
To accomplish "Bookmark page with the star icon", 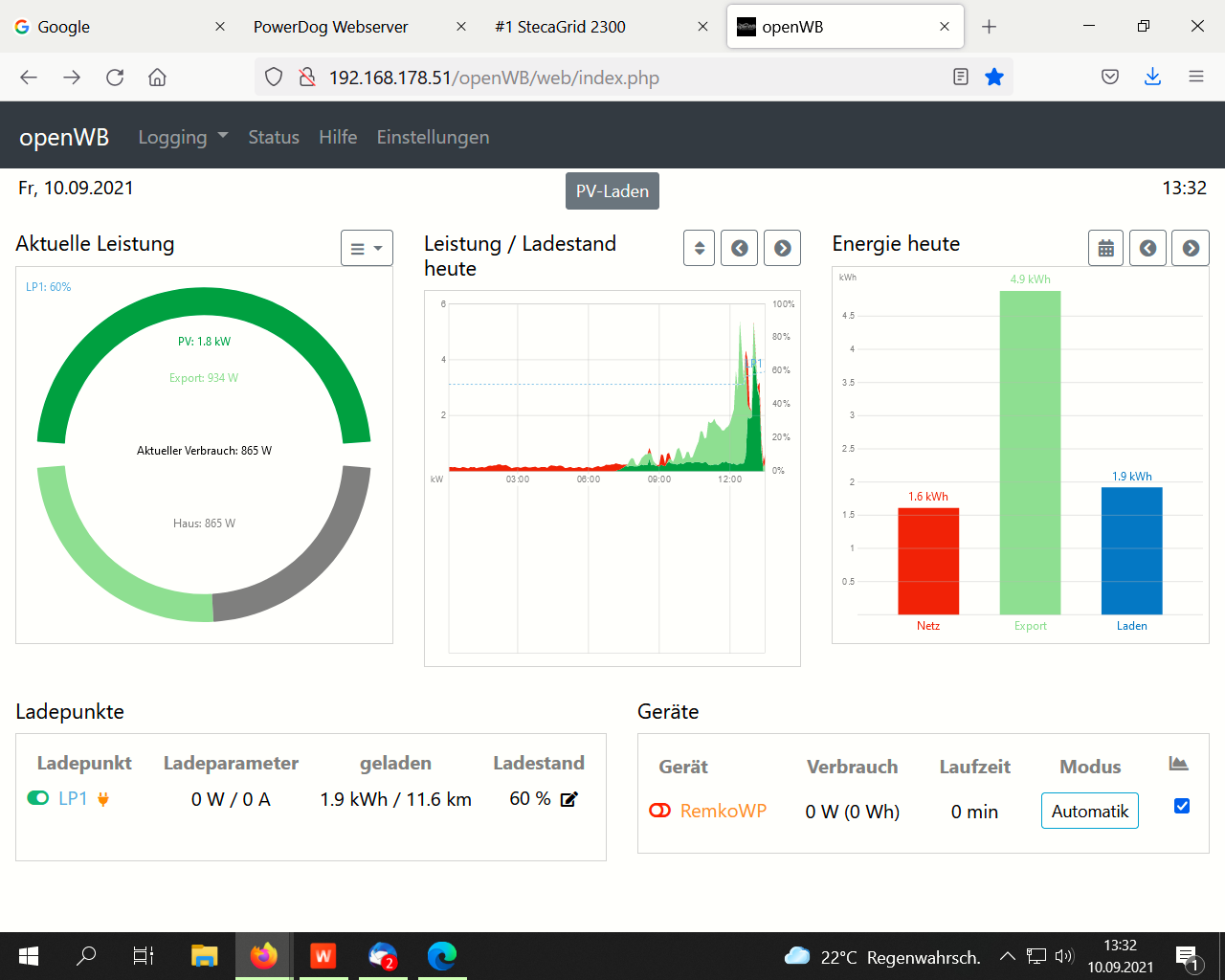I will click(x=994, y=78).
